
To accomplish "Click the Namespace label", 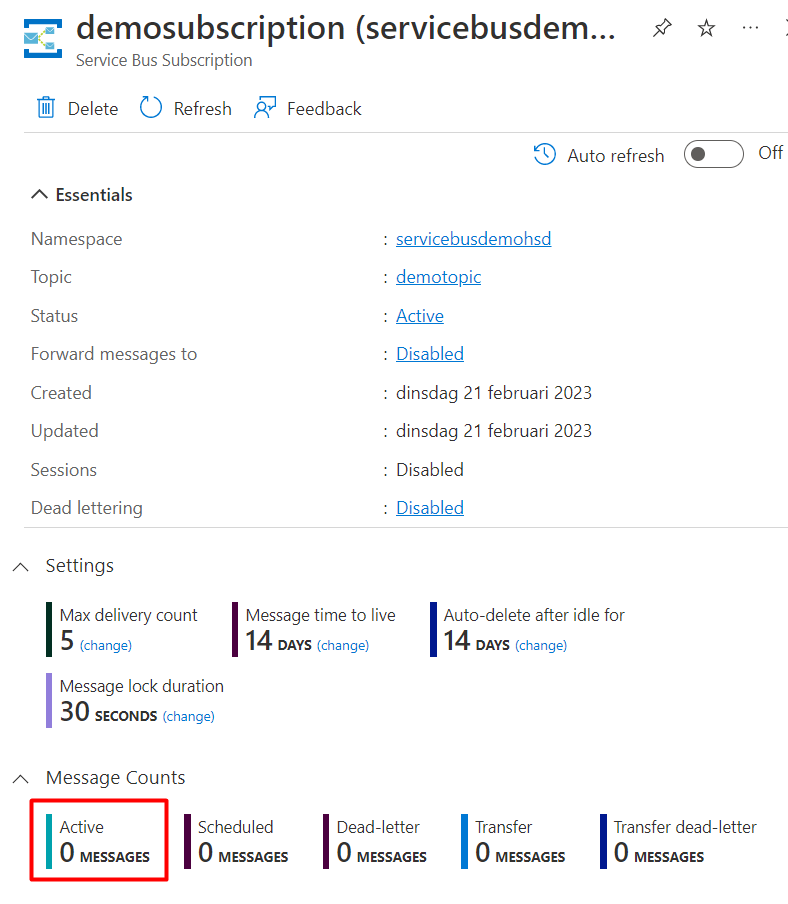I will click(77, 239).
